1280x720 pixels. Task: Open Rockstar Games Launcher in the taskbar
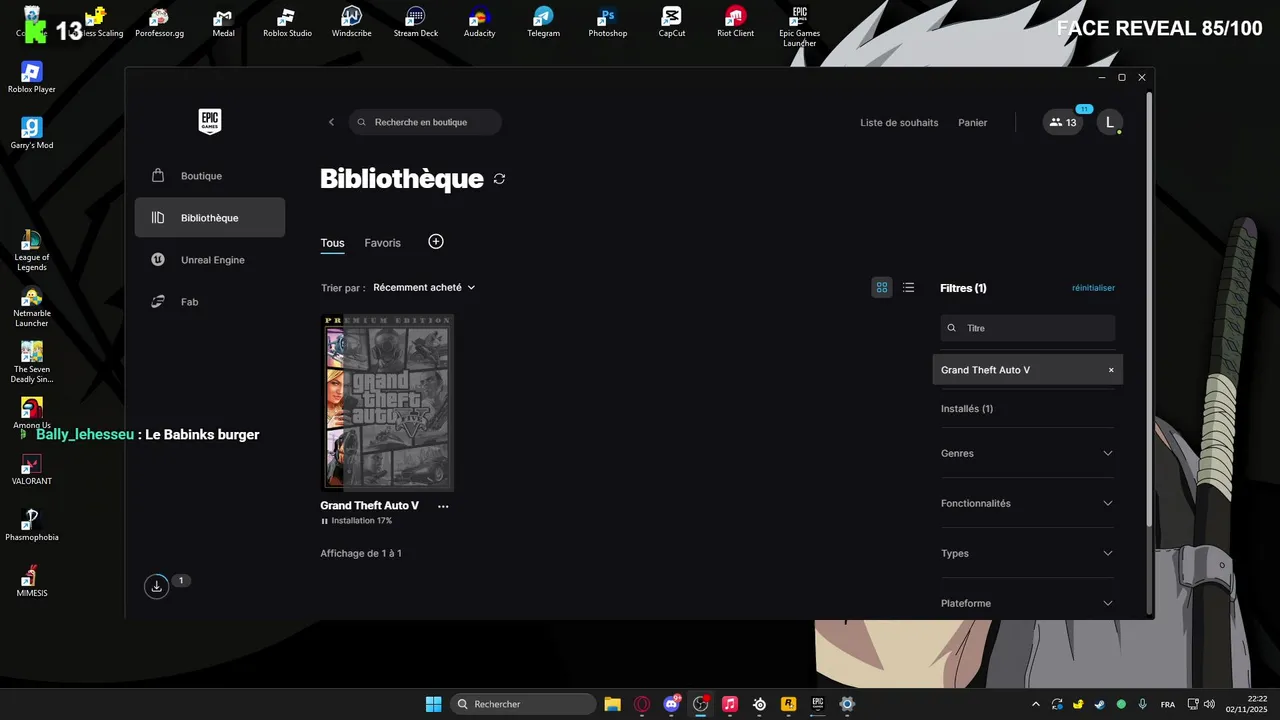click(788, 704)
